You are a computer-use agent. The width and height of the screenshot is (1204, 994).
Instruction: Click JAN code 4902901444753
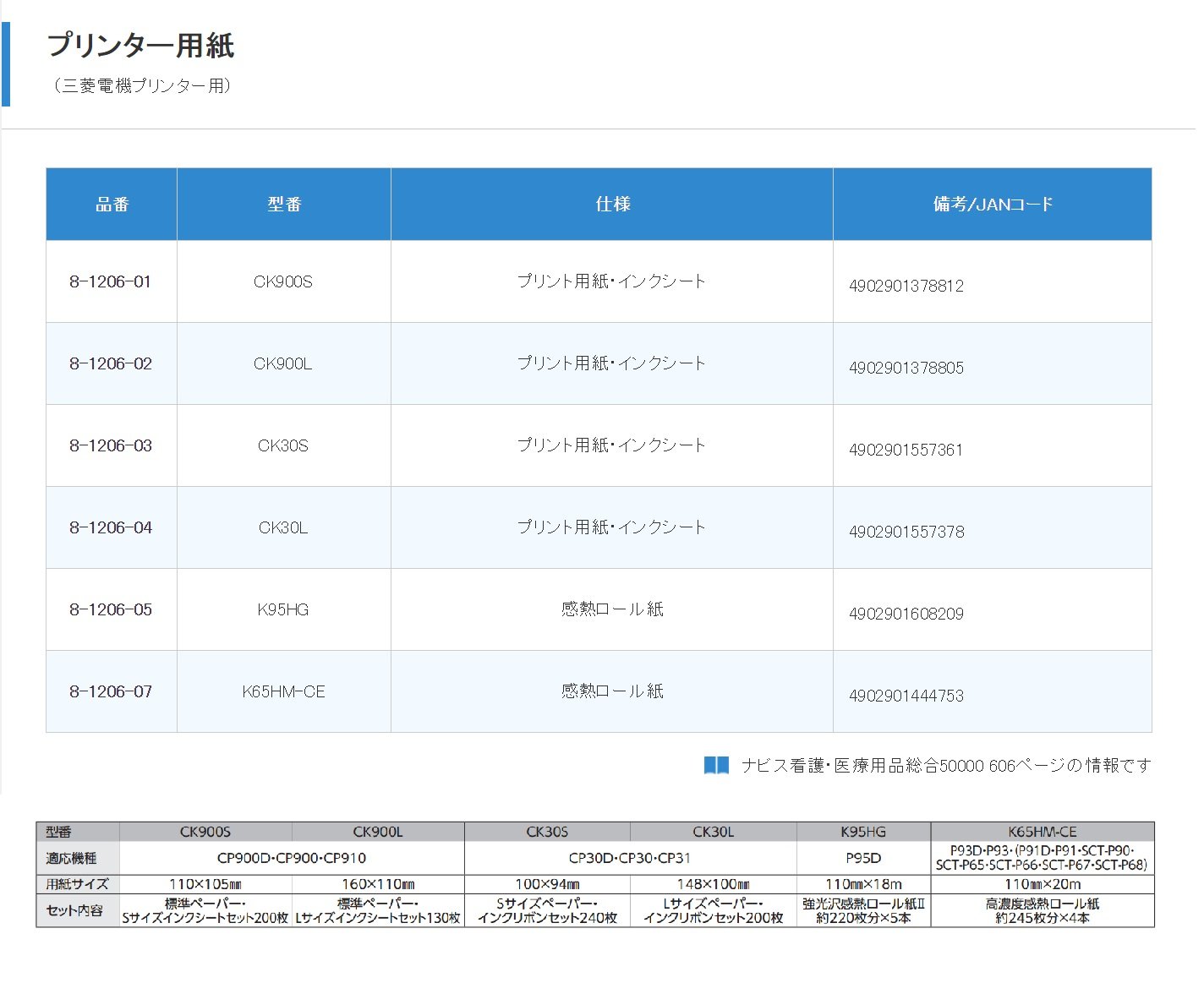pyautogui.click(x=906, y=696)
